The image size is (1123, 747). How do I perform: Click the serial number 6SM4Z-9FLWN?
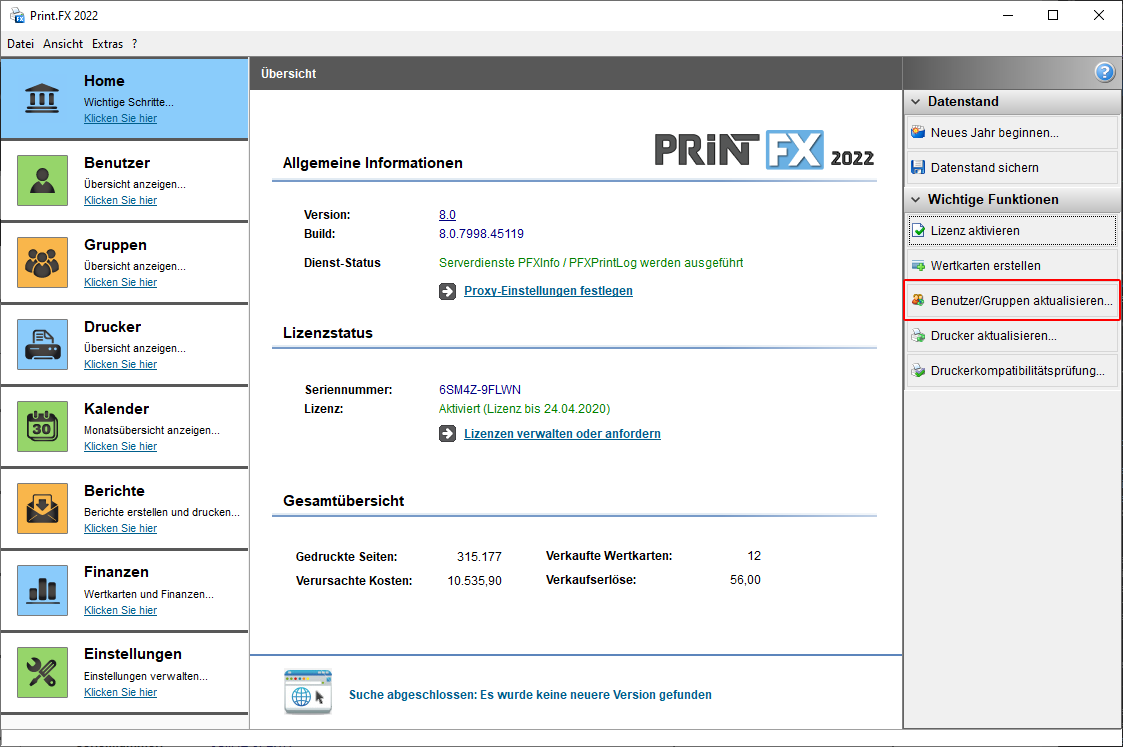click(480, 390)
